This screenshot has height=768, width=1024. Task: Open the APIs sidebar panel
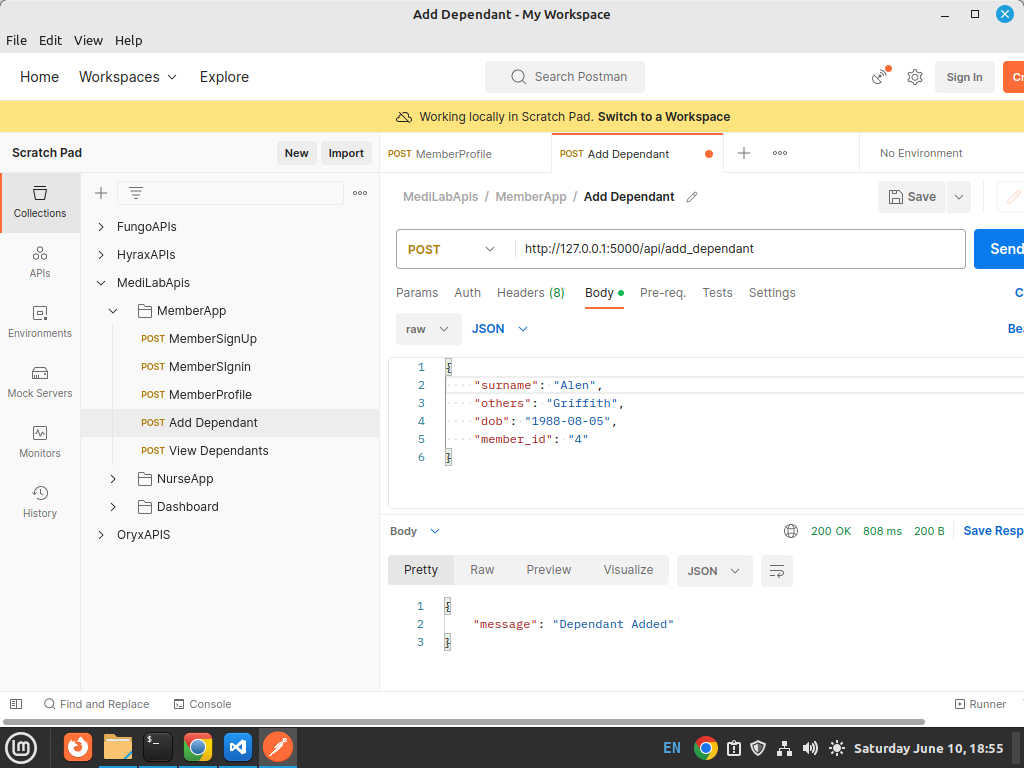[39, 256]
